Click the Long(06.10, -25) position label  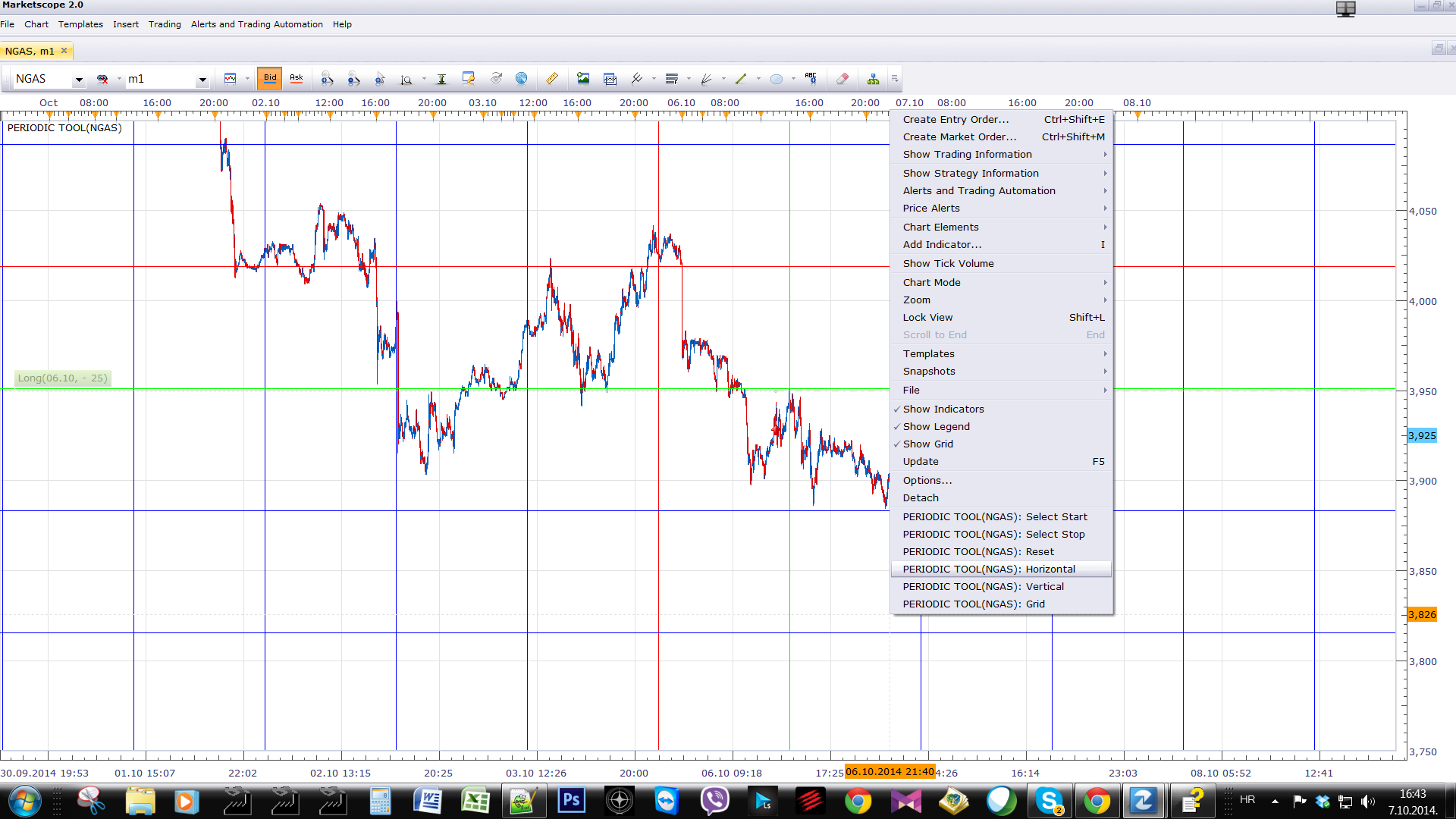(x=63, y=378)
